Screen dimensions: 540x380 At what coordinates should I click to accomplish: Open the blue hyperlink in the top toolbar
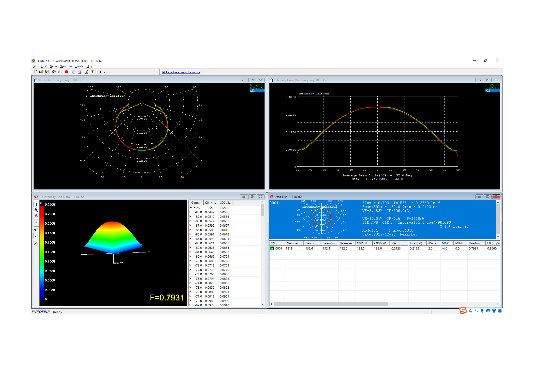[x=181, y=72]
